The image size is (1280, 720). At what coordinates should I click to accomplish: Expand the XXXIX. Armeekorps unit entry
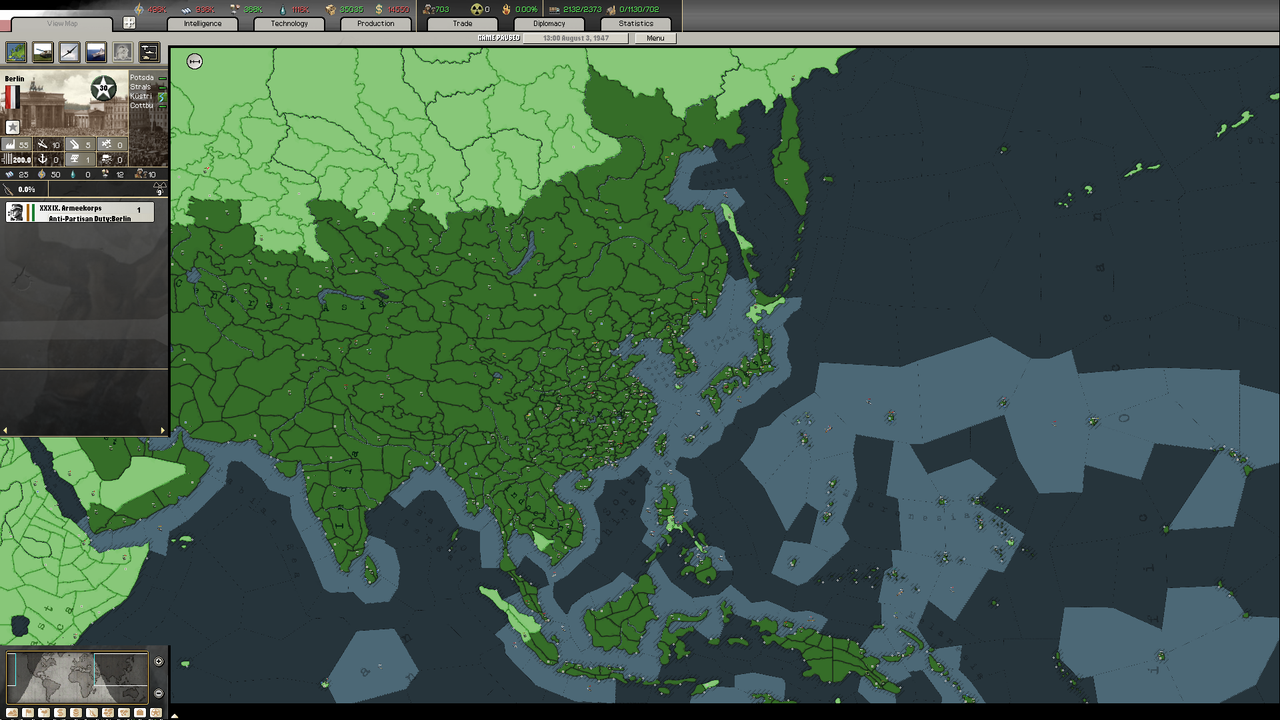coord(80,212)
